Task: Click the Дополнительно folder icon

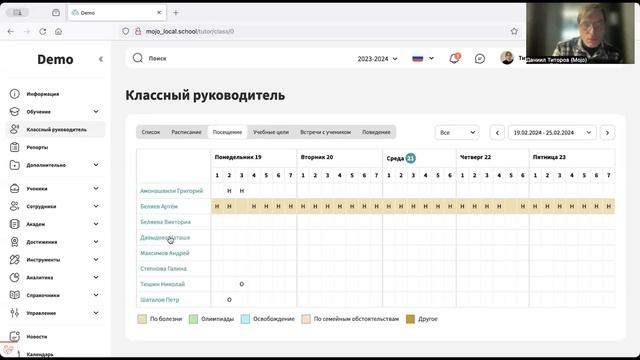Action: [15, 165]
